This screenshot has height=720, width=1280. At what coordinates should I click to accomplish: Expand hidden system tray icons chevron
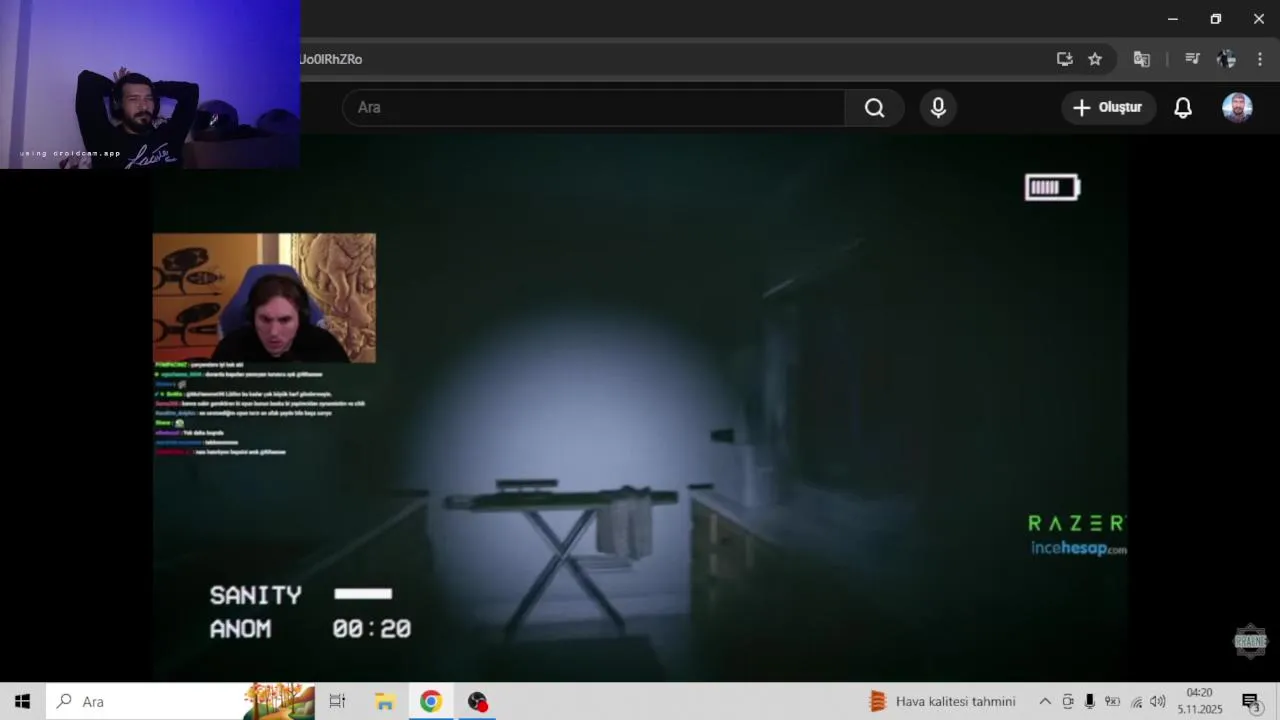(1045, 701)
